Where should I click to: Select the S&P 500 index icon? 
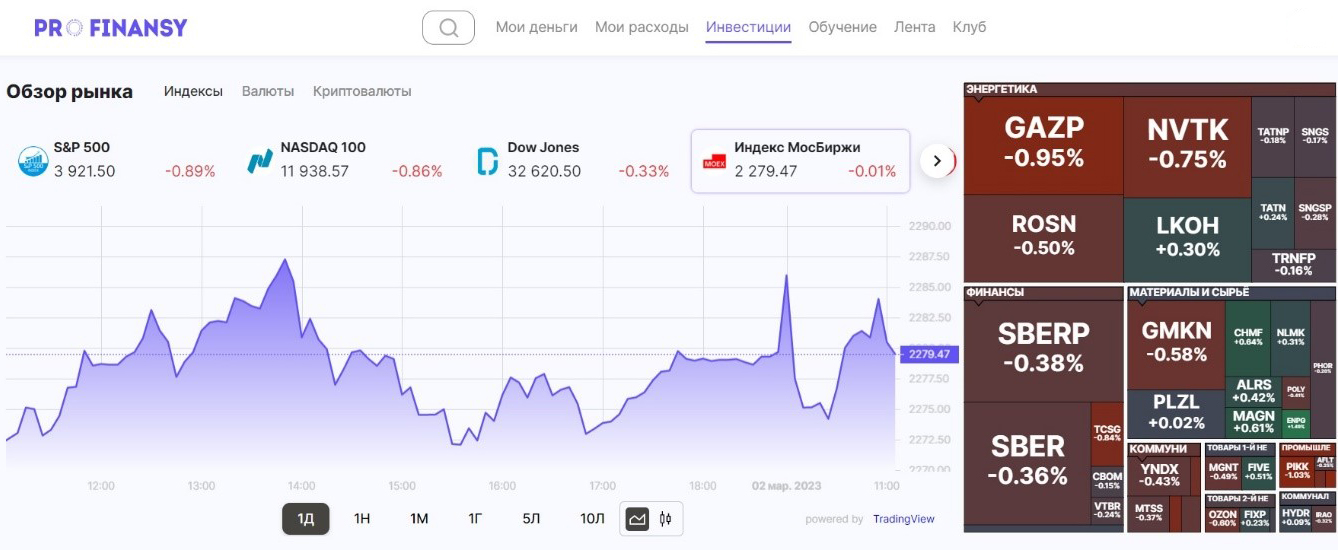(x=33, y=160)
